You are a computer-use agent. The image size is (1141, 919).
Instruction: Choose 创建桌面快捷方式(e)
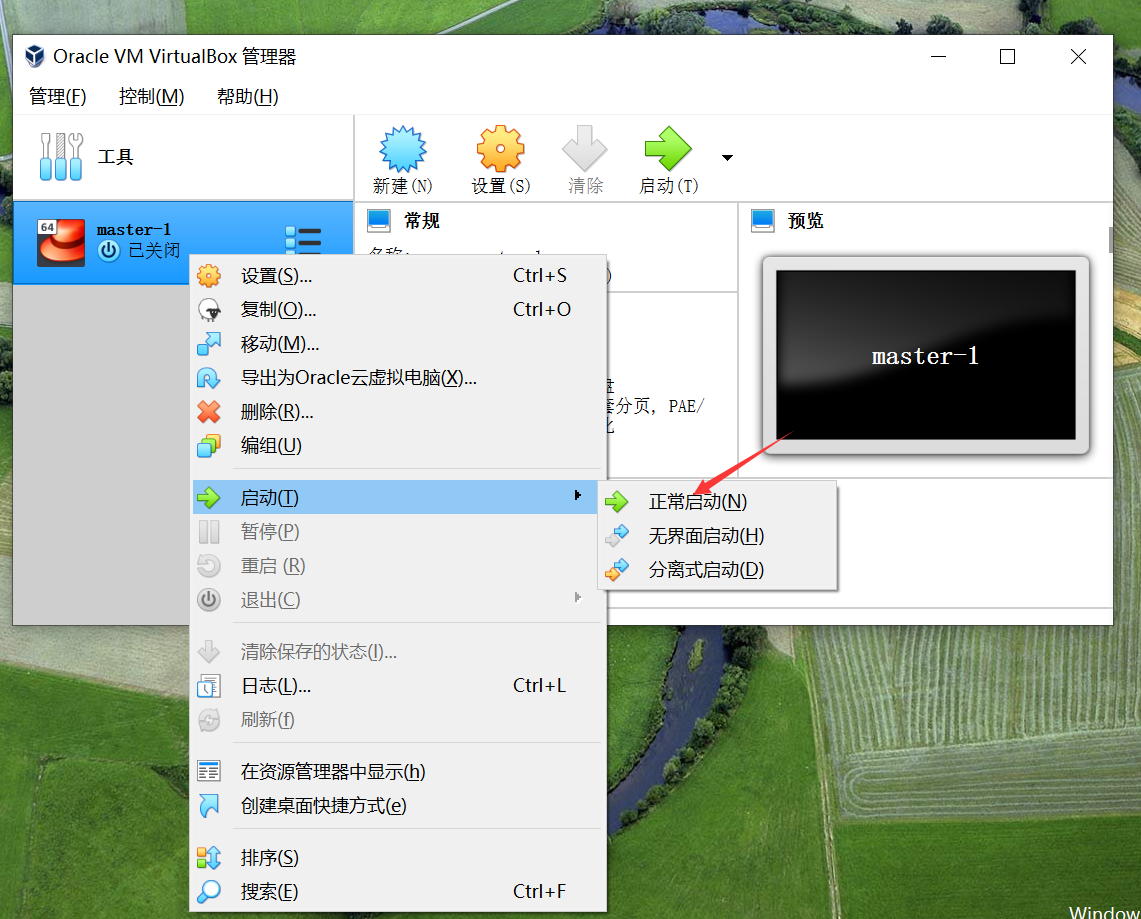pyautogui.click(x=398, y=805)
